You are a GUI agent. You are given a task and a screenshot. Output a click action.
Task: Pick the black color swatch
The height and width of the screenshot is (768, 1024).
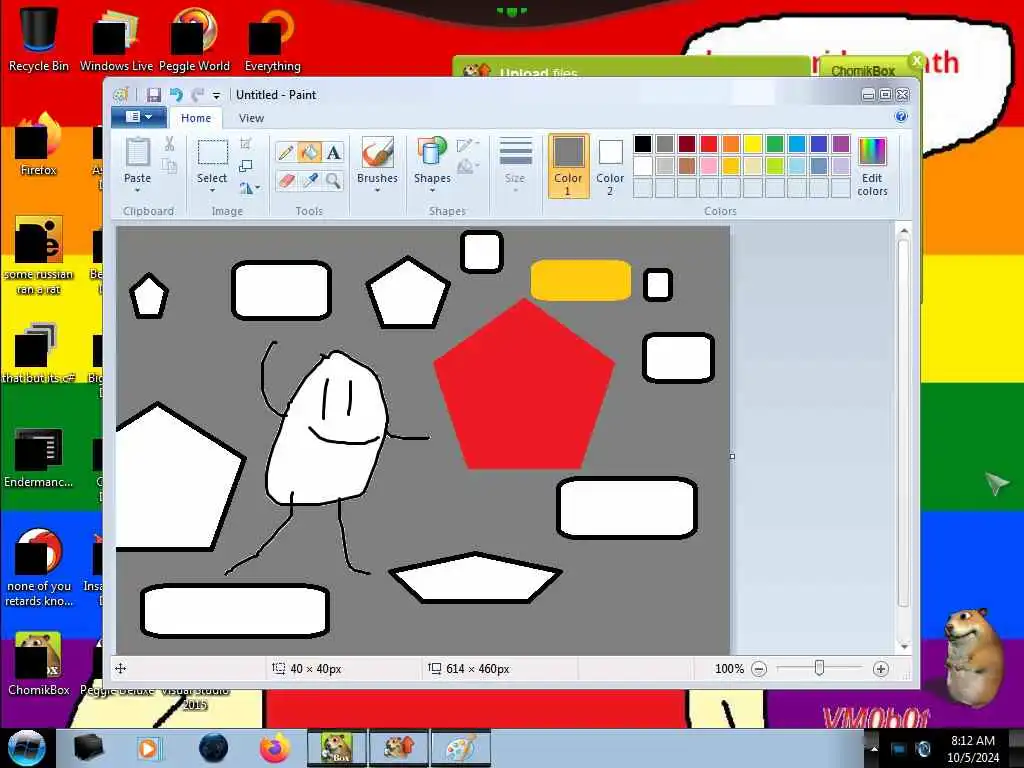643,144
